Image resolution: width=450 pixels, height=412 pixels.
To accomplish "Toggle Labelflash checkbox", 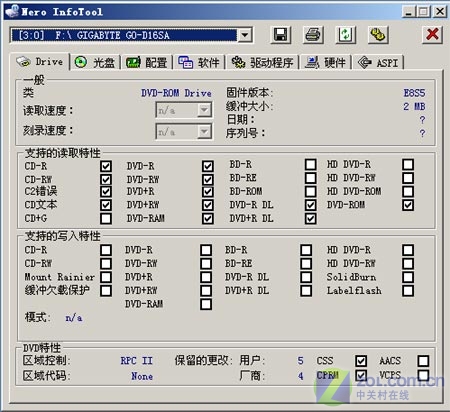I will point(408,290).
